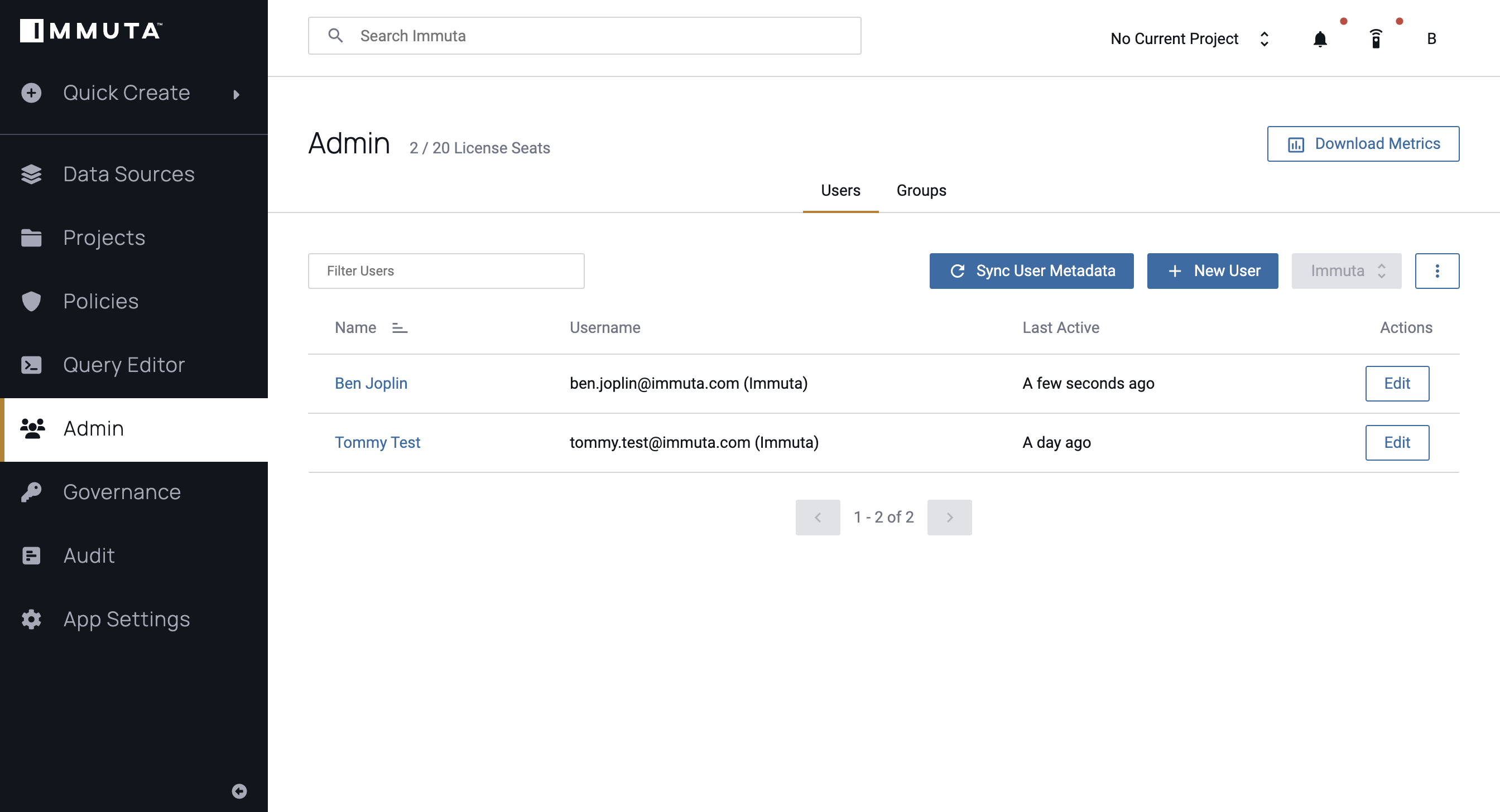Click the Quick Create plus icon
Viewport: 1500px width, 812px height.
tap(31, 93)
